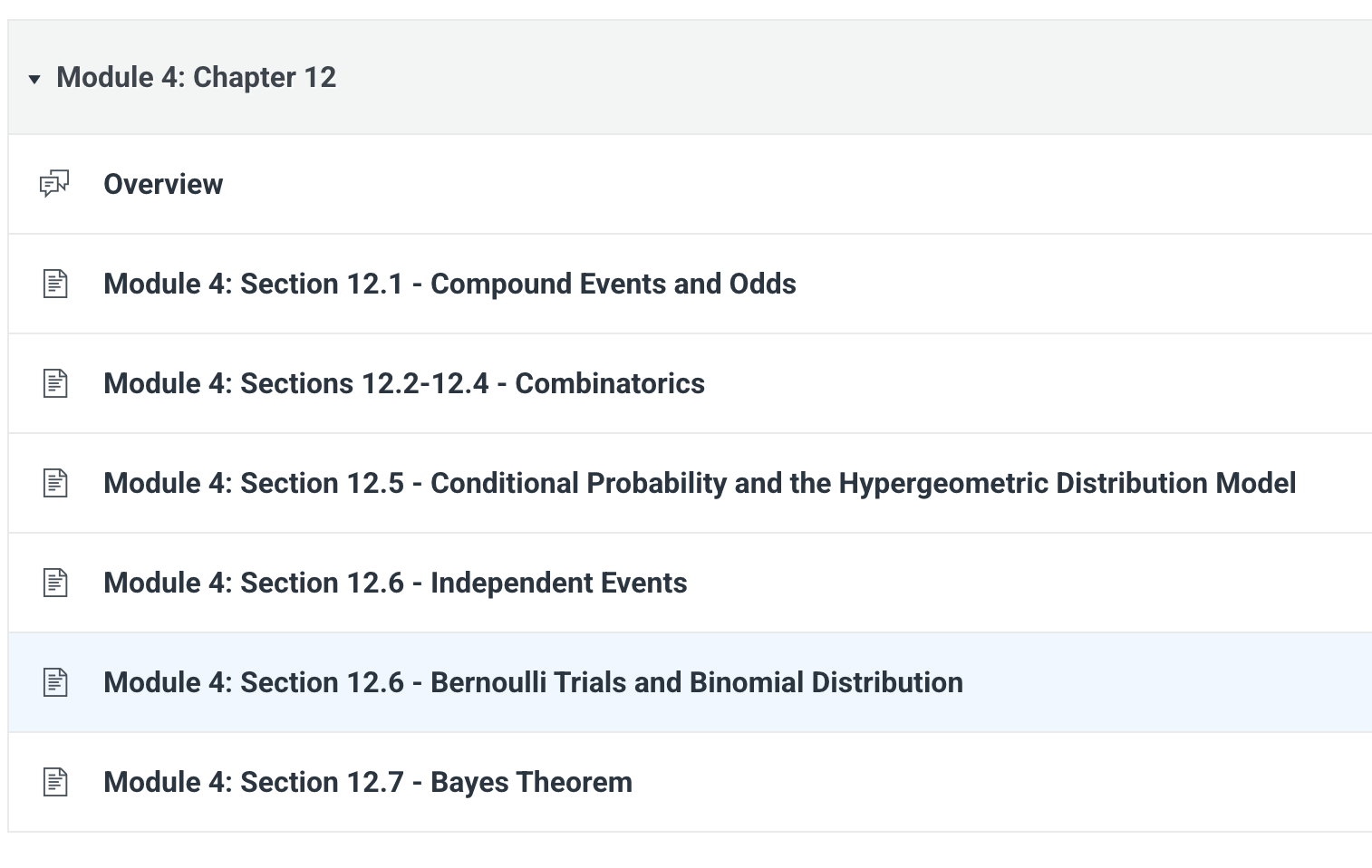The width and height of the screenshot is (1372, 868).
Task: Click the page icon beside Bayes Theorem
Action: pos(55,782)
